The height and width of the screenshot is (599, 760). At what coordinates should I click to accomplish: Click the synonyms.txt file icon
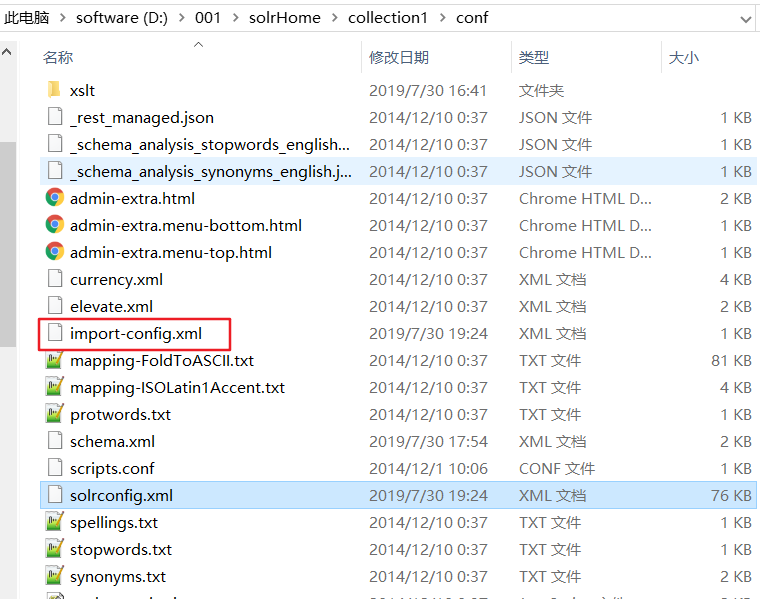55,576
